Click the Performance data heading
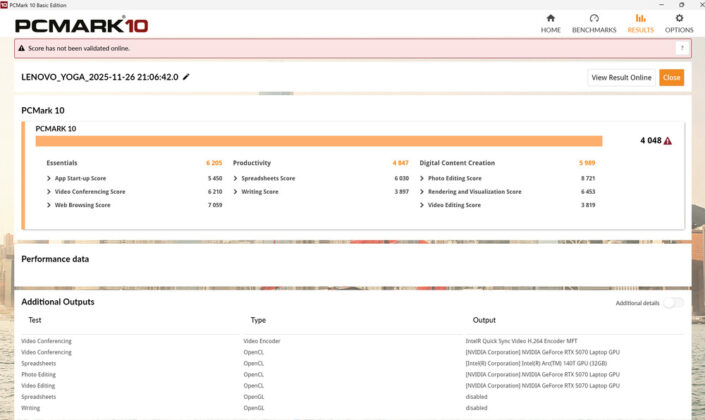This screenshot has width=705, height=420. coord(55,259)
